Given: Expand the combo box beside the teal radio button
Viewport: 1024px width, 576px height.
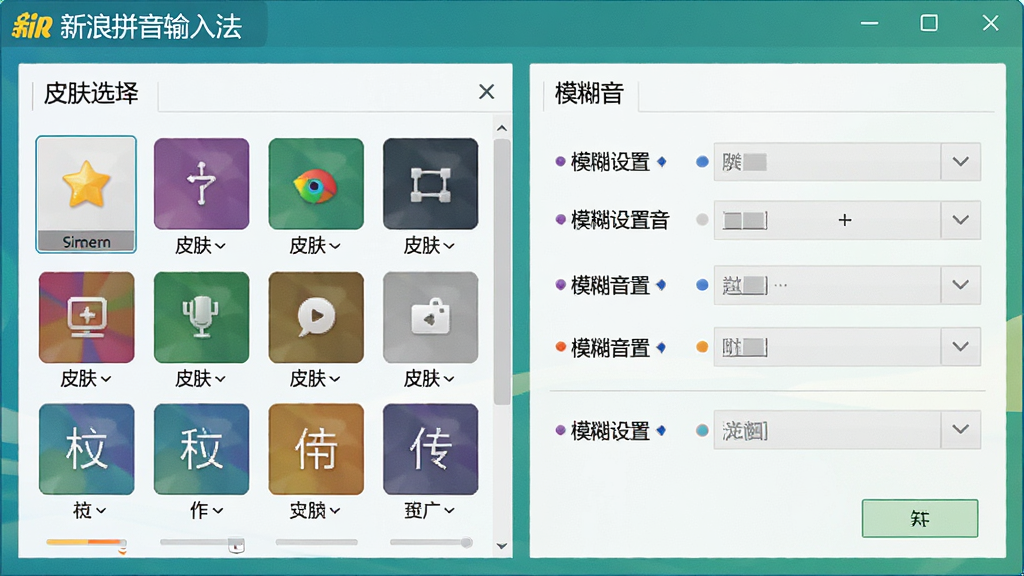Looking at the screenshot, I should [x=847, y=430].
